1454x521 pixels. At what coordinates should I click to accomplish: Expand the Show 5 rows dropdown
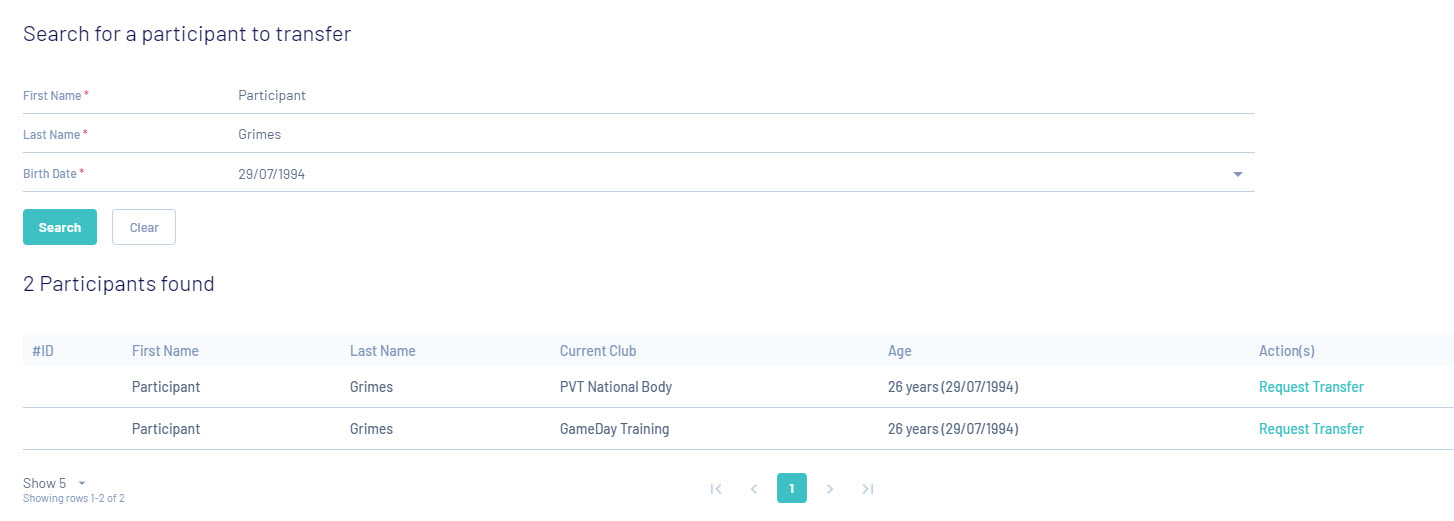pos(82,484)
